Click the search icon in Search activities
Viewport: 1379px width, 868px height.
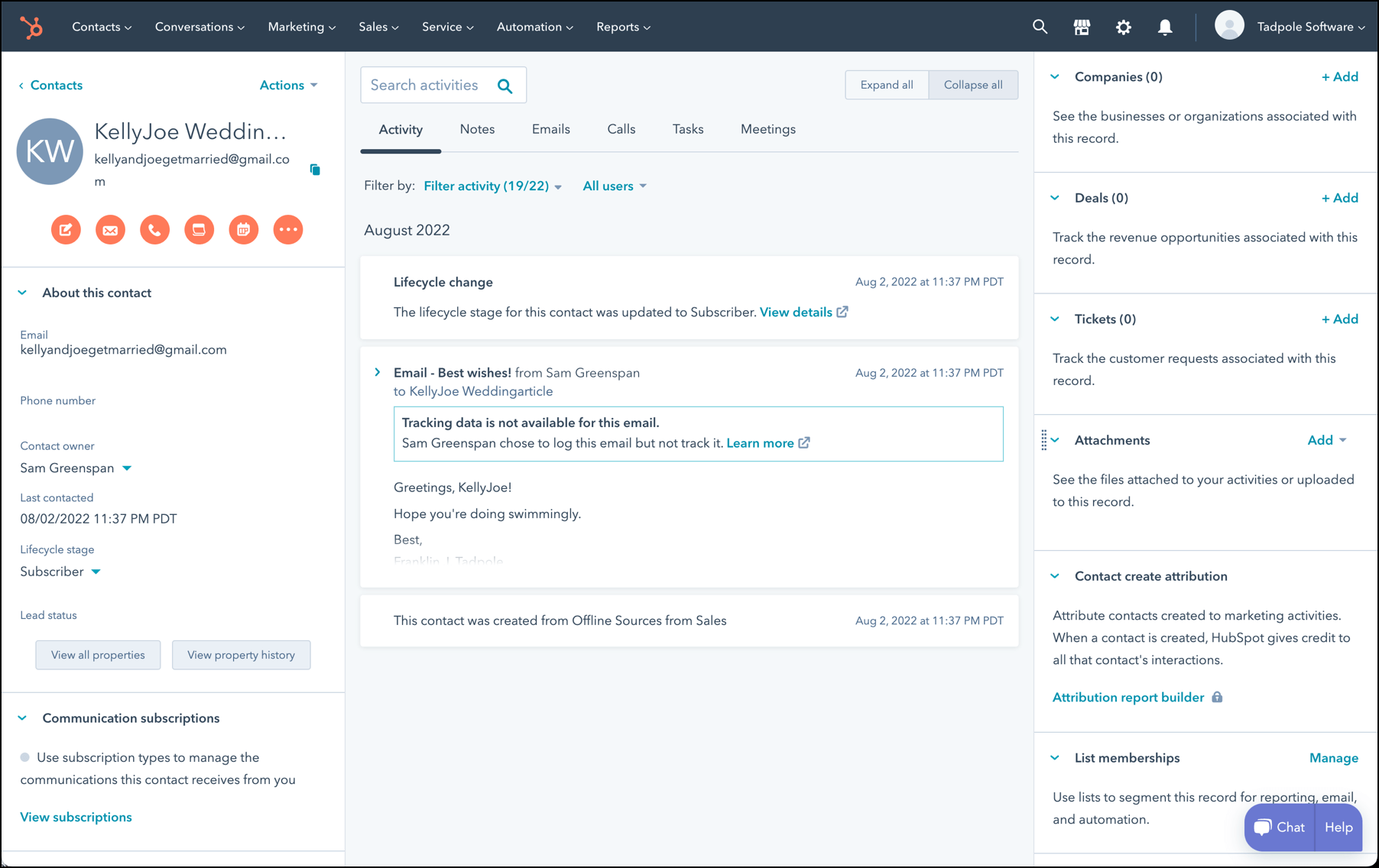click(505, 86)
